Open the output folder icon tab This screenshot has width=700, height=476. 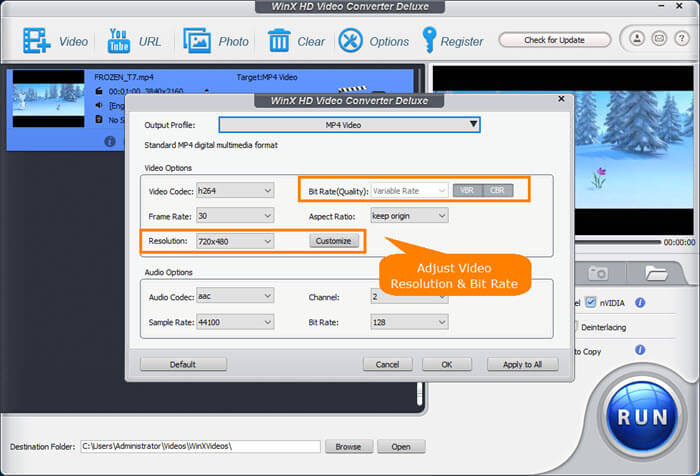[656, 272]
